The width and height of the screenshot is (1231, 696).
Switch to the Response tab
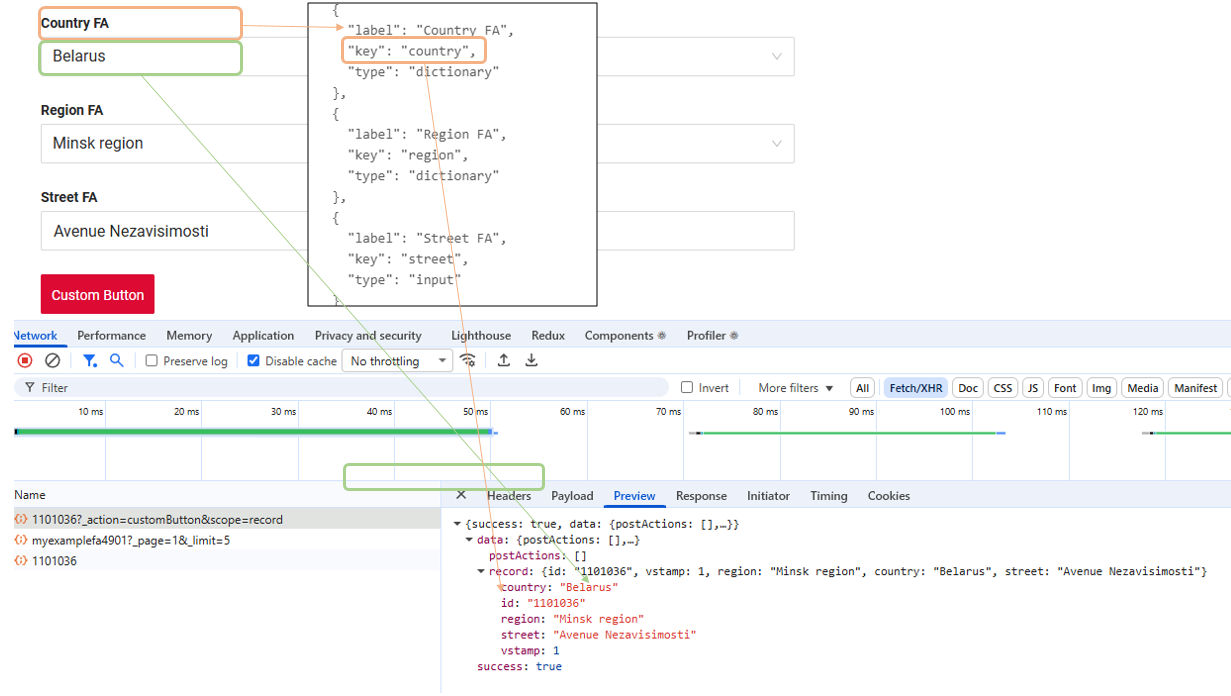point(701,496)
